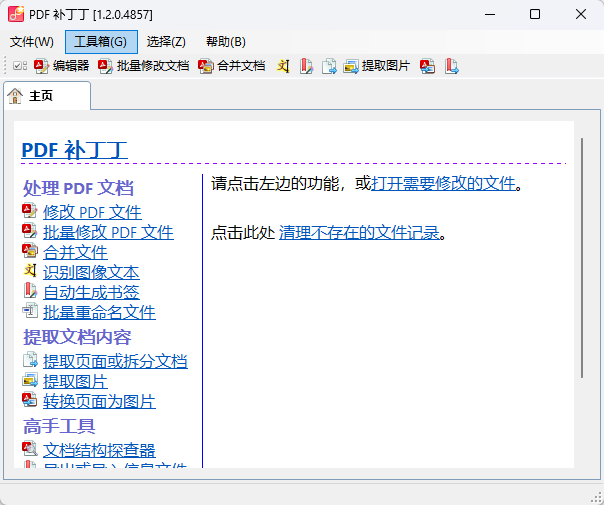Screen dimensions: 604x505
Task: Click the 清理不存在的文件记录 link
Action: (359, 232)
